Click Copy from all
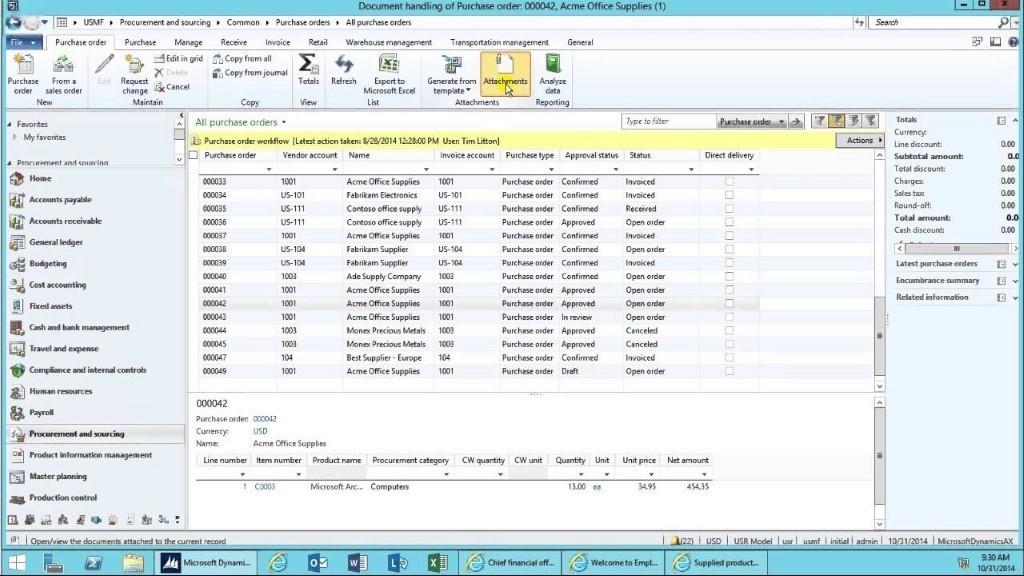The height and width of the screenshot is (576, 1024). (x=242, y=58)
